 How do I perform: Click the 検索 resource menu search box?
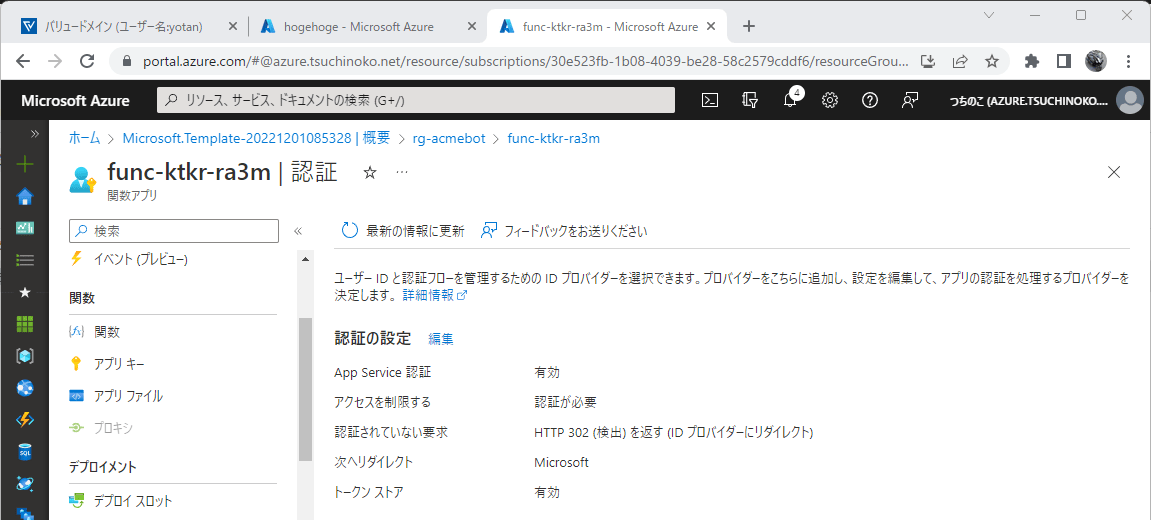(x=174, y=231)
